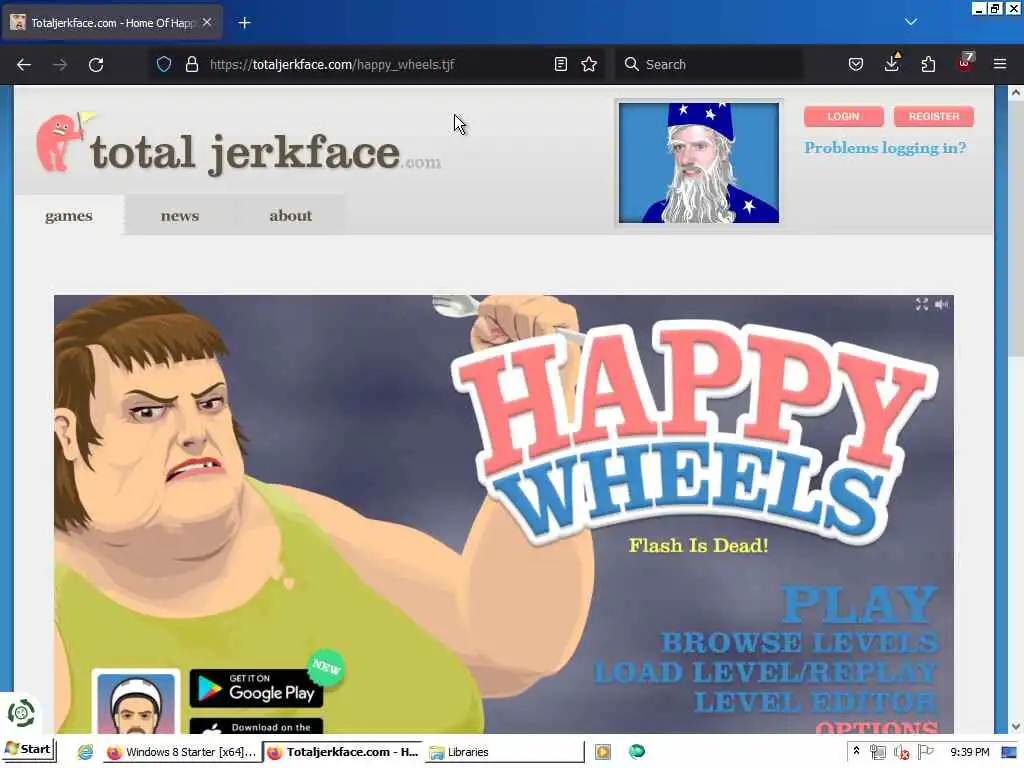Expand the list all tabs chevron
Image resolution: width=1024 pixels, height=768 pixels.
pos(911,22)
